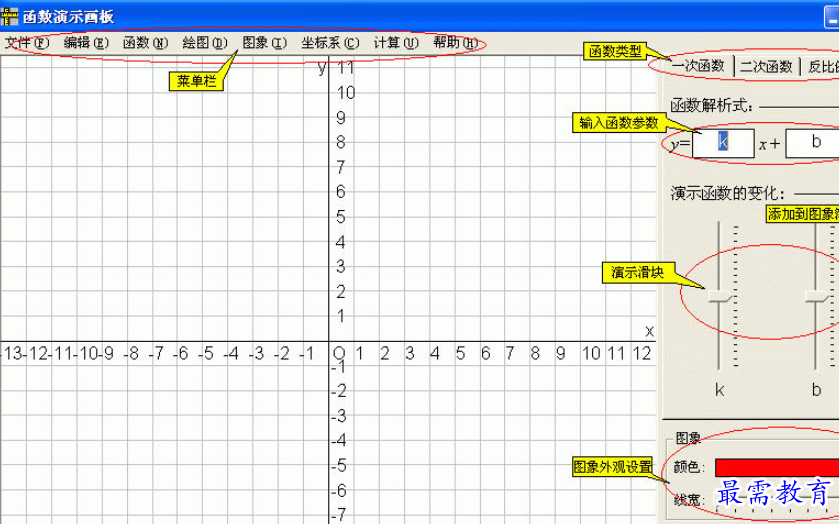Open the 编辑 menu
The image size is (839, 524).
85,43
